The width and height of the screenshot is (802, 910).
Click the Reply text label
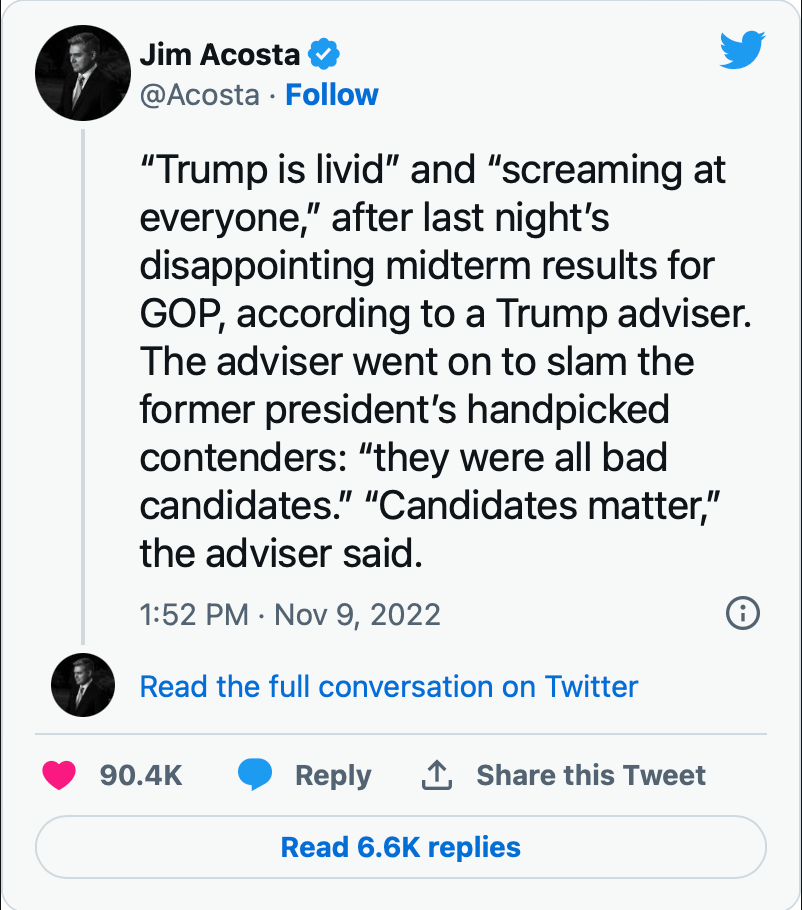coord(333,775)
